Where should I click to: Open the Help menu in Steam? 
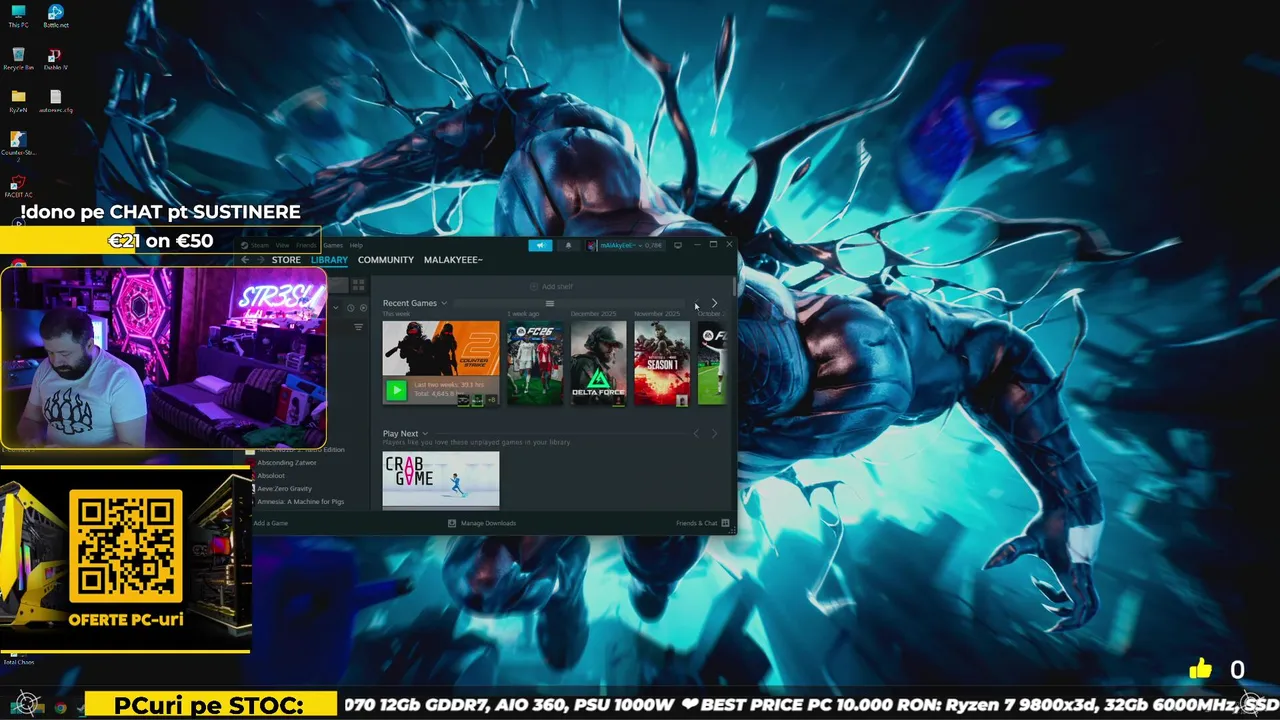[356, 245]
